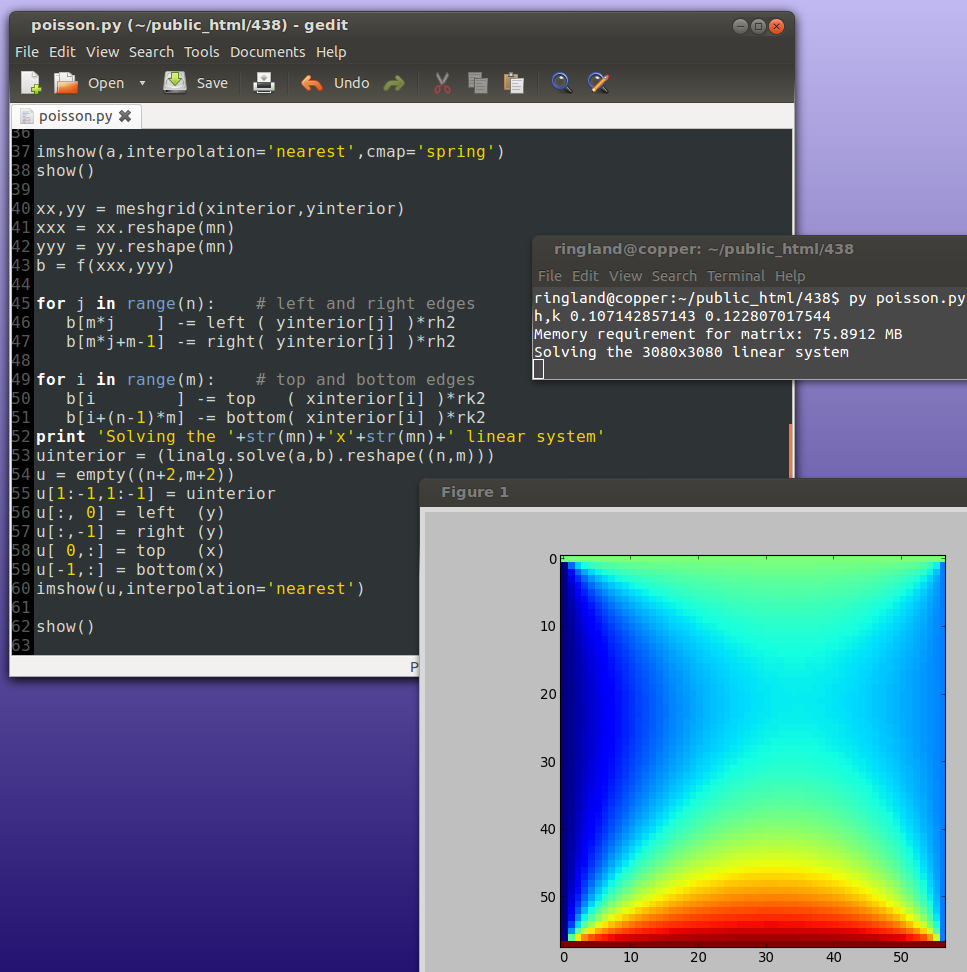Open gedit Edit menu
The height and width of the screenshot is (972, 967).
pyautogui.click(x=62, y=52)
